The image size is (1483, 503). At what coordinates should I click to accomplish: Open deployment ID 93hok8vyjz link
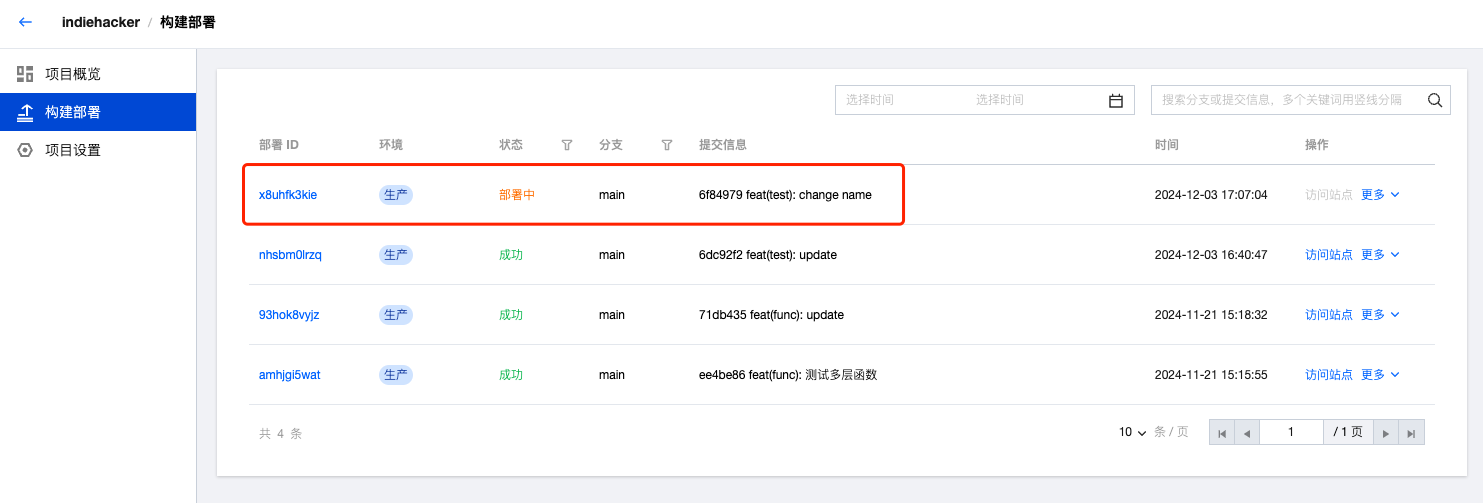point(289,315)
